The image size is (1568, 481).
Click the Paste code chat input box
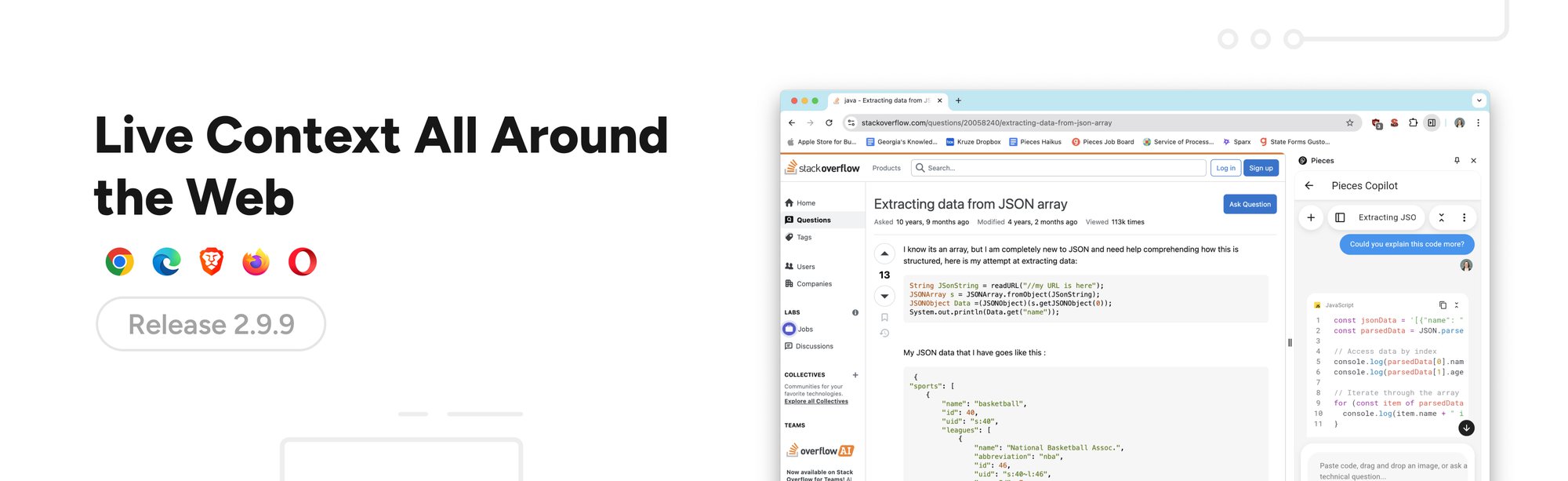(1392, 470)
